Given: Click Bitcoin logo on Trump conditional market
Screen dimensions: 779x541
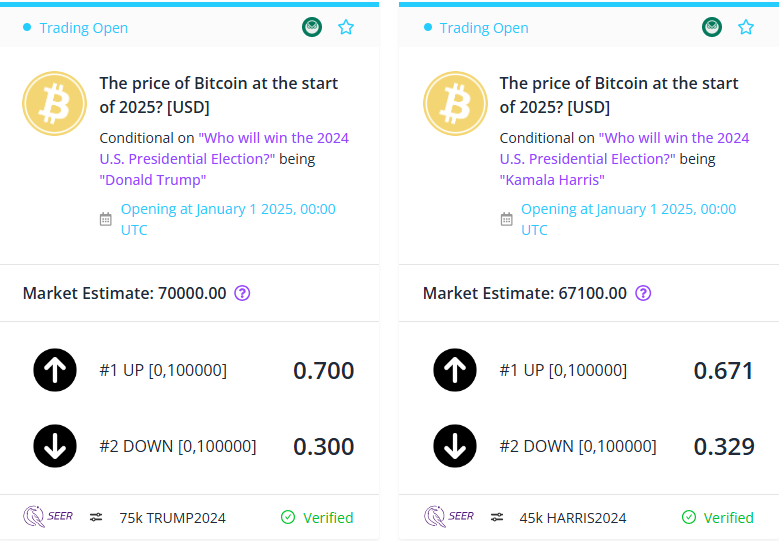Looking at the screenshot, I should (x=55, y=103).
